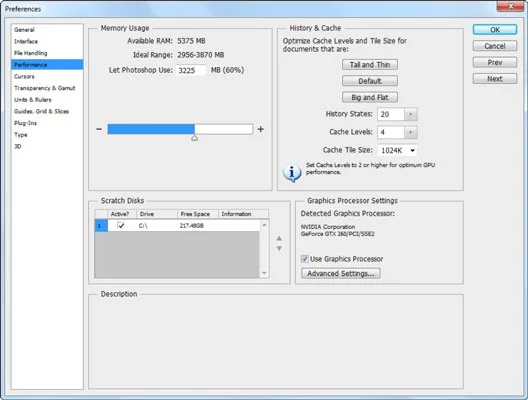Image resolution: width=528 pixels, height=400 pixels.
Task: Click the C:\ drive cell
Action: [143, 226]
